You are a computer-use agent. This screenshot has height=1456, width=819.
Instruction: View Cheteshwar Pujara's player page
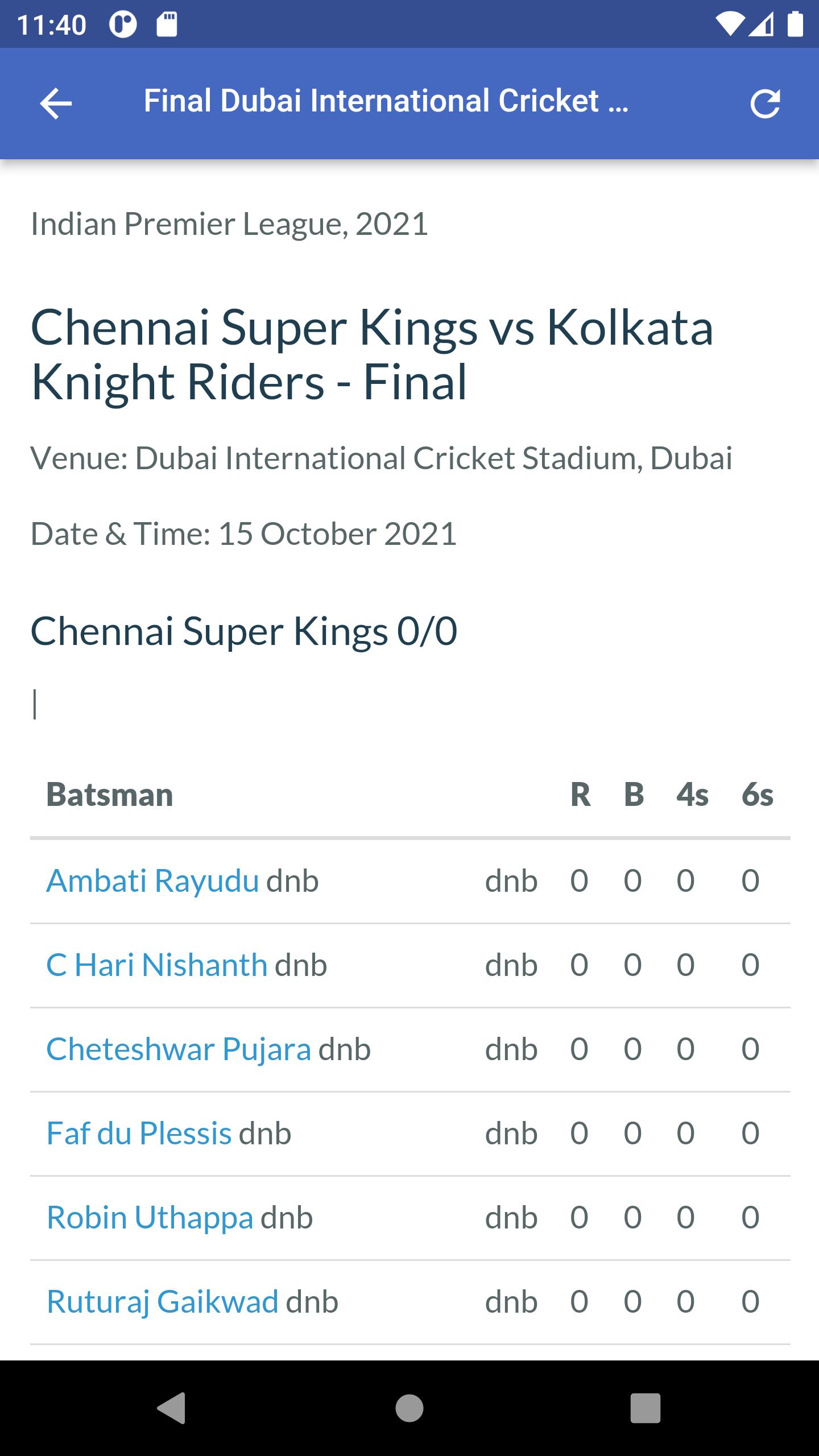click(x=178, y=1048)
